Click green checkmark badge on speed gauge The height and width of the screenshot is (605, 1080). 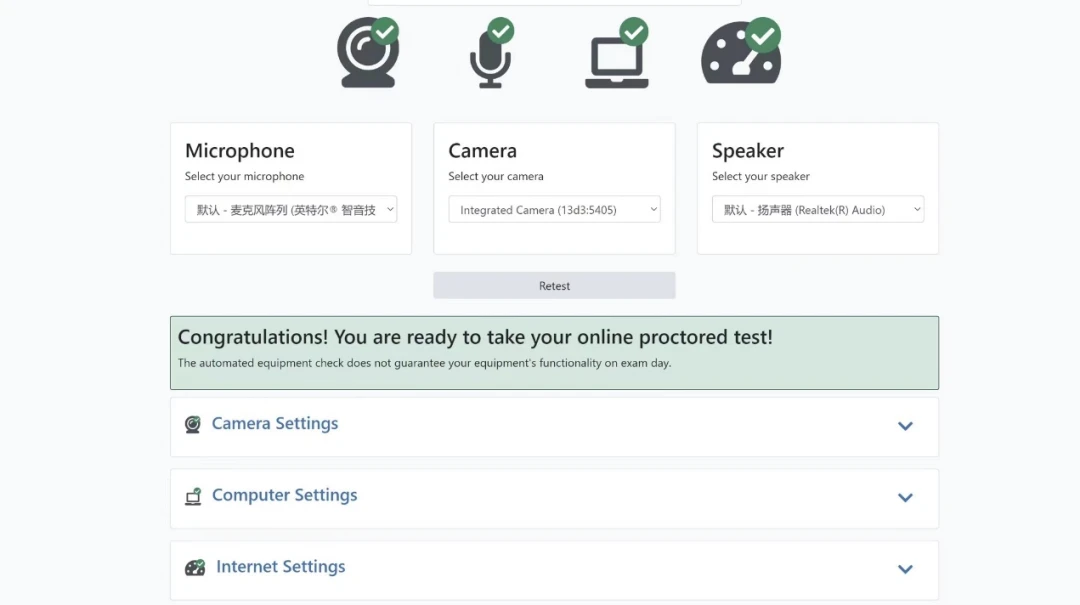763,35
